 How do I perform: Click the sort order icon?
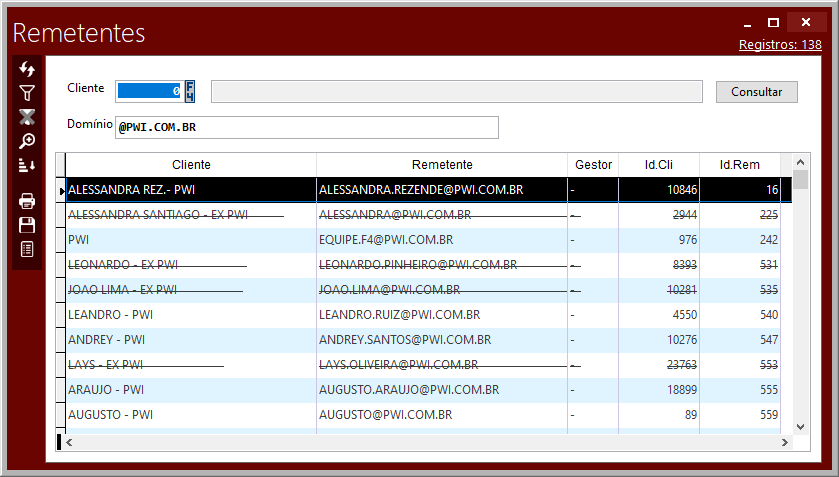(x=27, y=165)
